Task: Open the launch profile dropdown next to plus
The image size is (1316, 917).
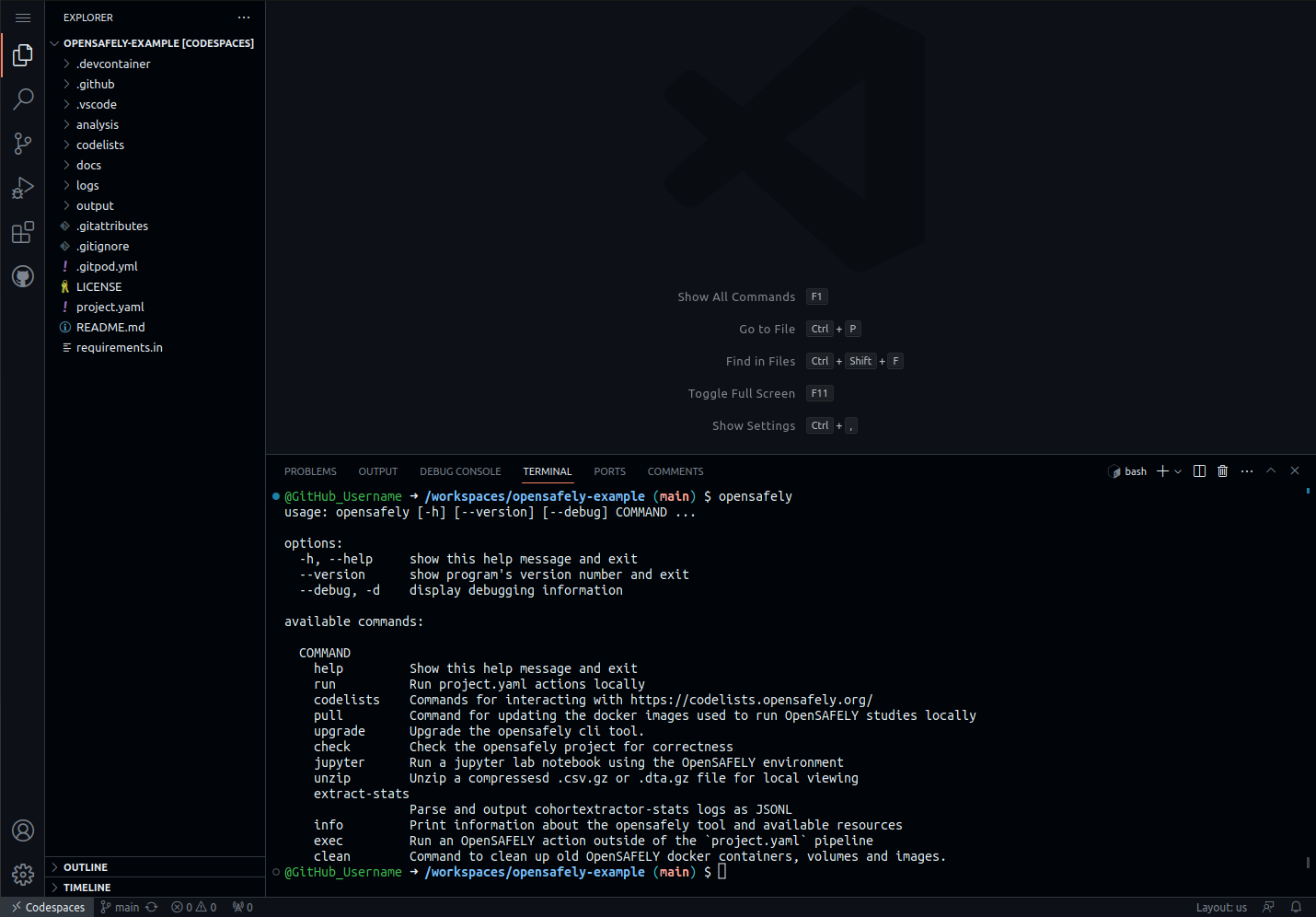Action: click(1178, 471)
